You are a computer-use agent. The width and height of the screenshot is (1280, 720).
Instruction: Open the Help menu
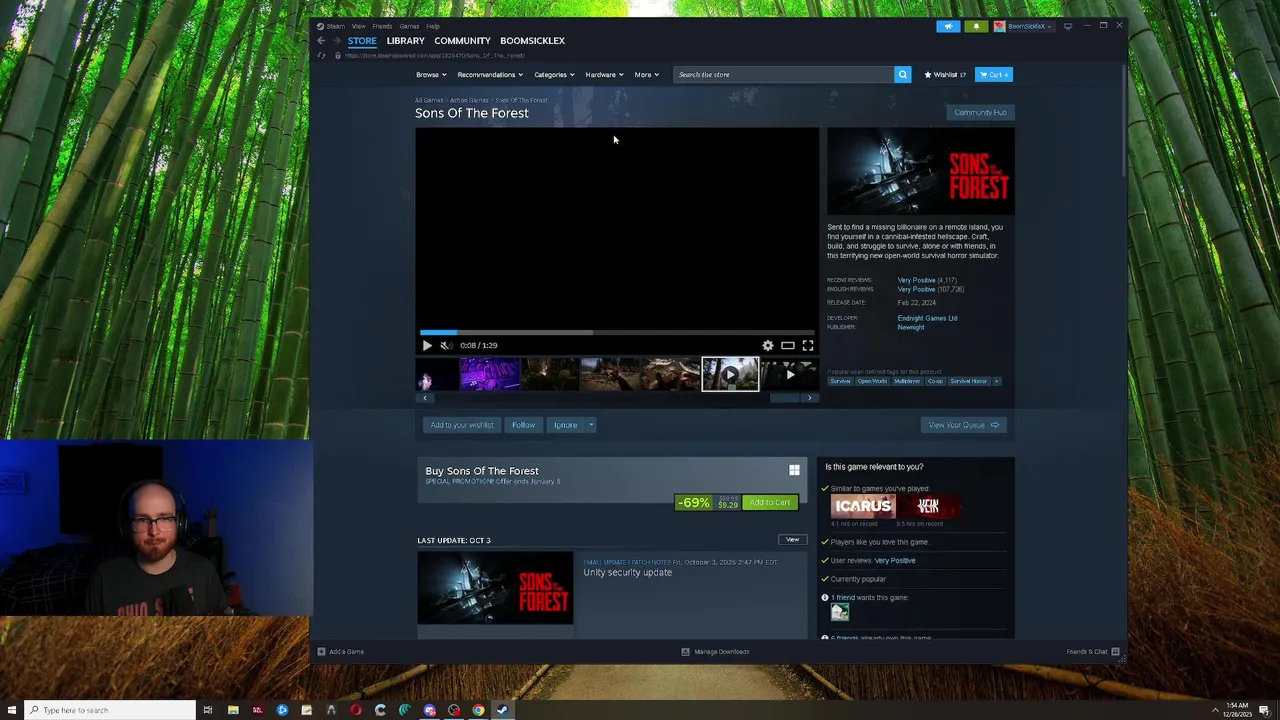point(432,26)
